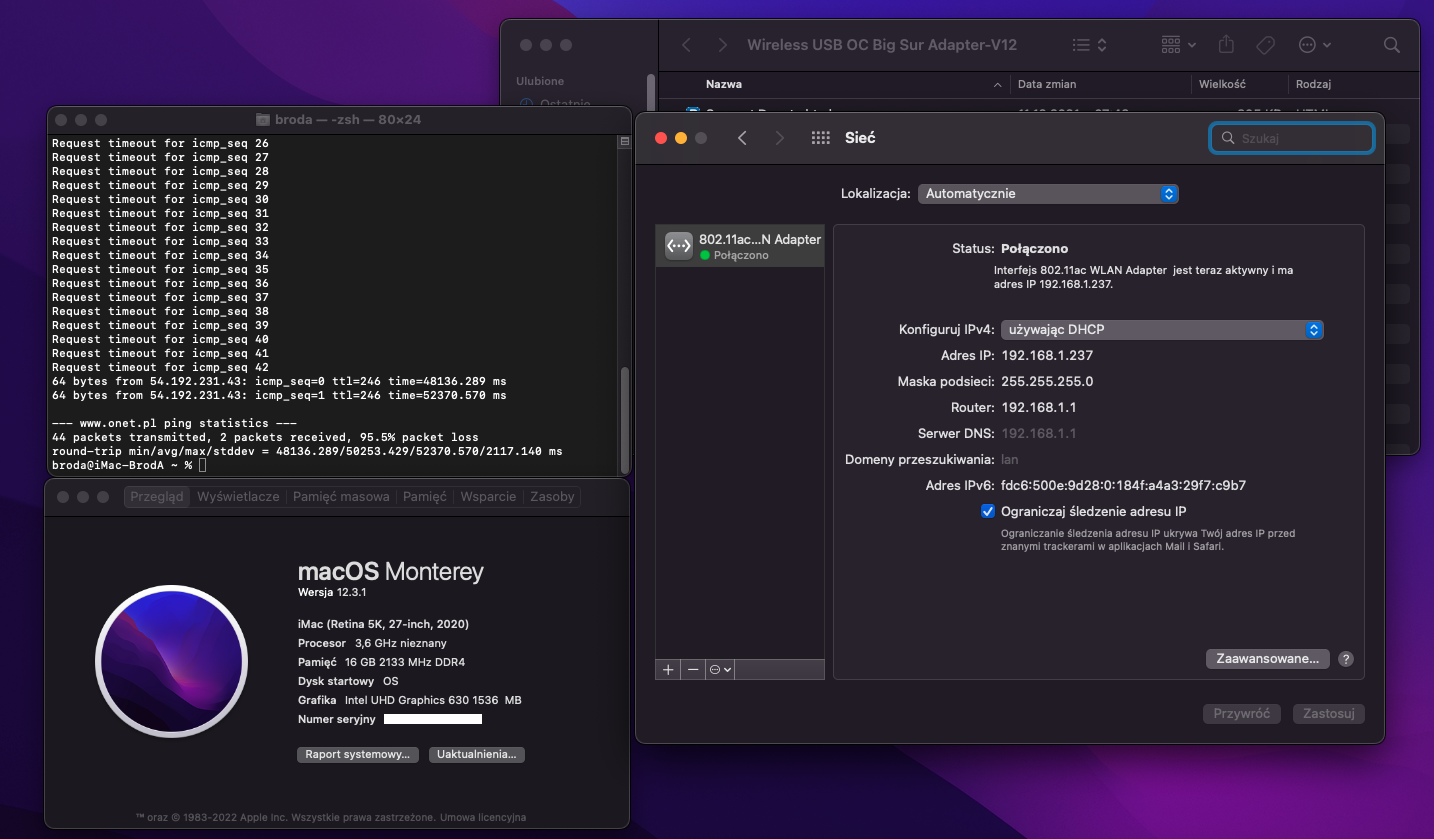Click the Zaawansowane button

1268,659
